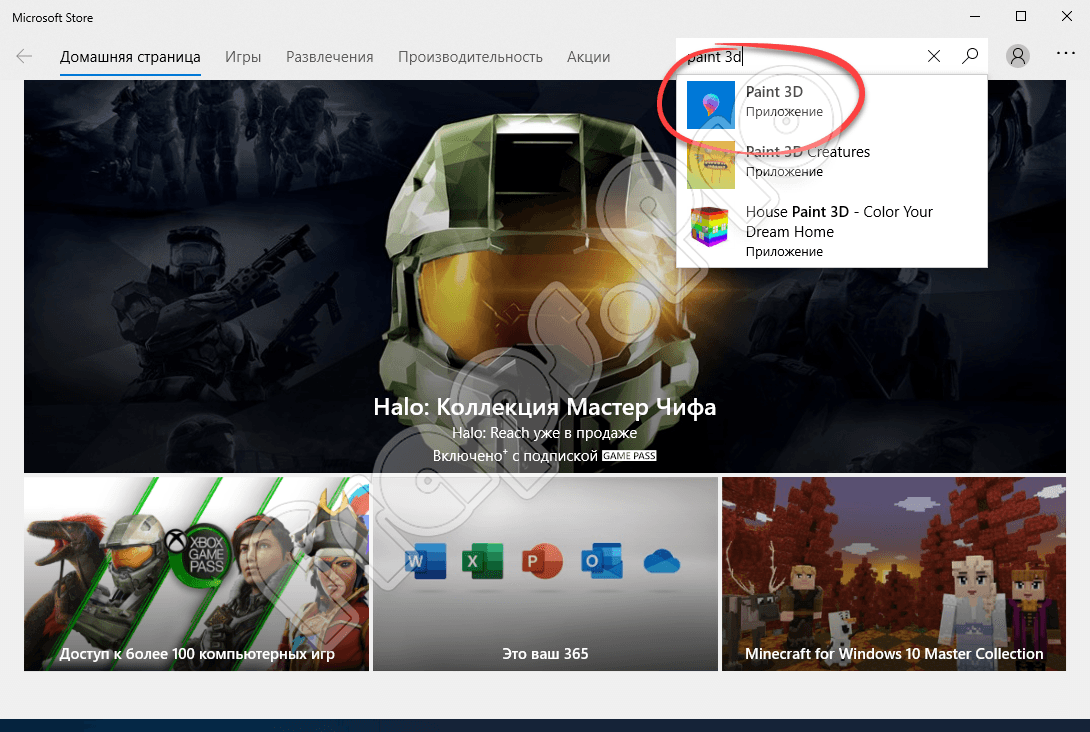Open the Игры tab
Viewport: 1090px width, 732px height.
[243, 57]
